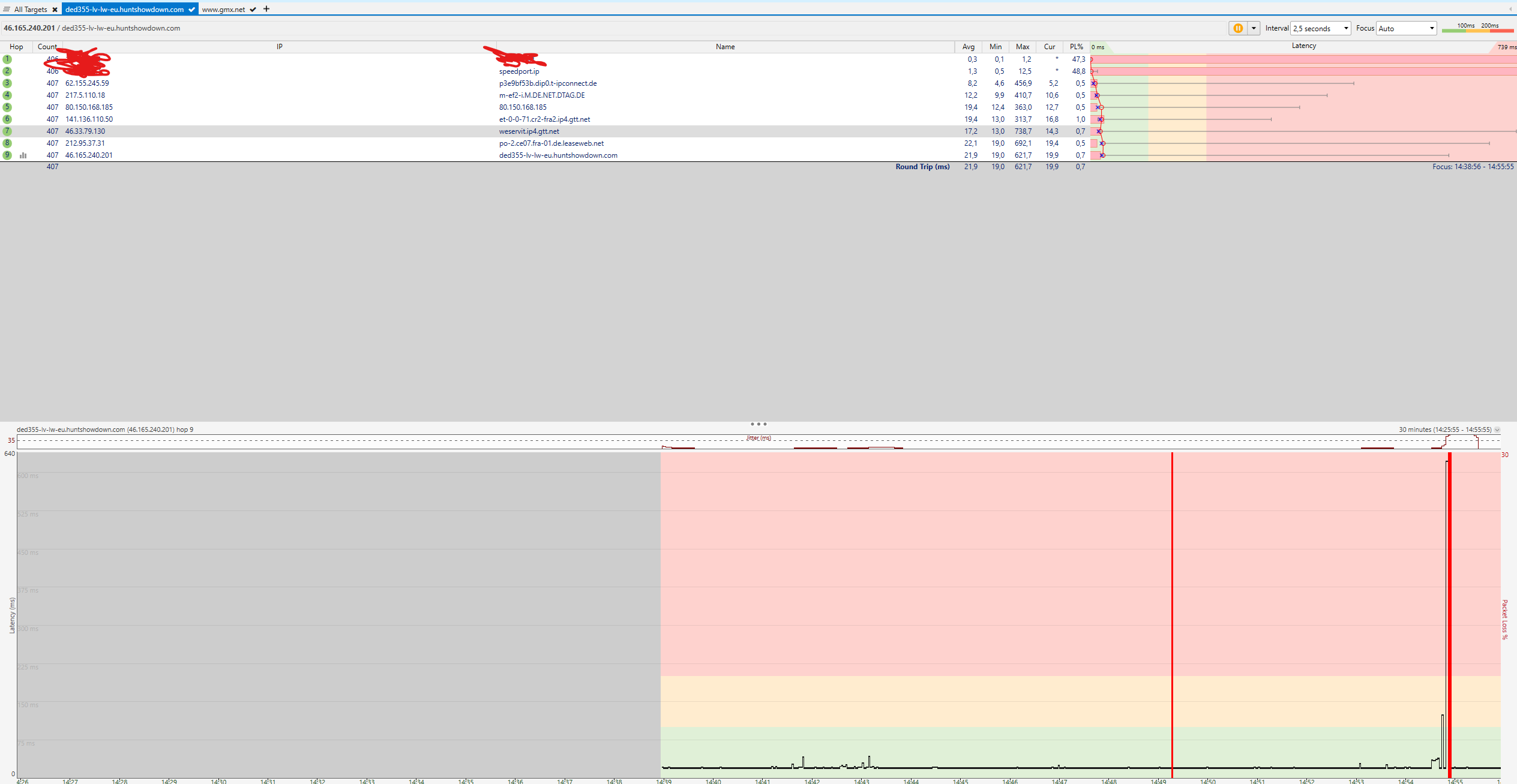Click the green hop 5 circle icon
The image size is (1517, 784).
[7, 107]
